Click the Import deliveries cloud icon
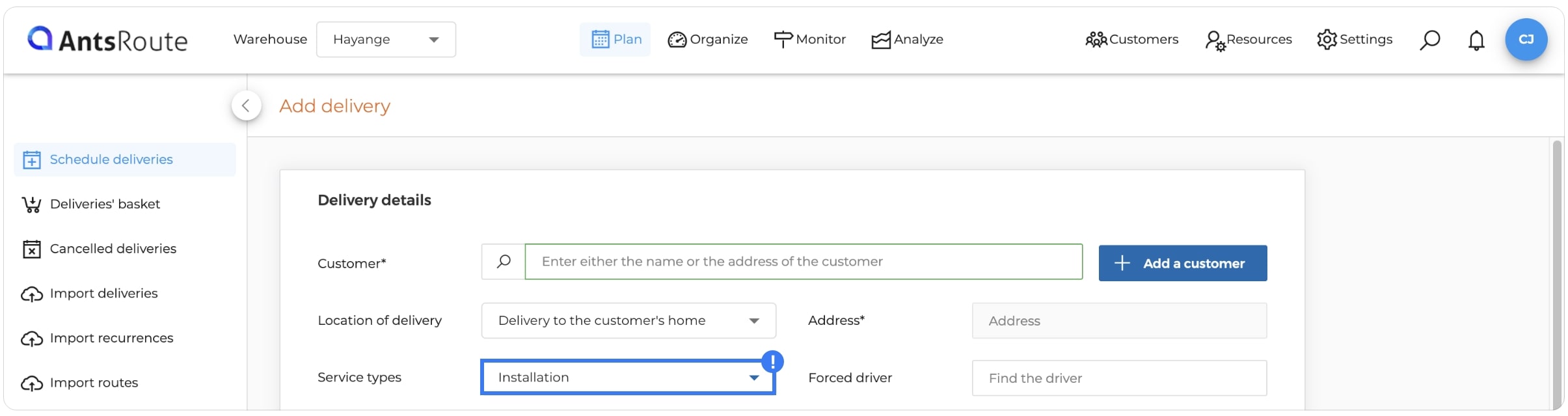The width and height of the screenshot is (1568, 416). [x=32, y=294]
